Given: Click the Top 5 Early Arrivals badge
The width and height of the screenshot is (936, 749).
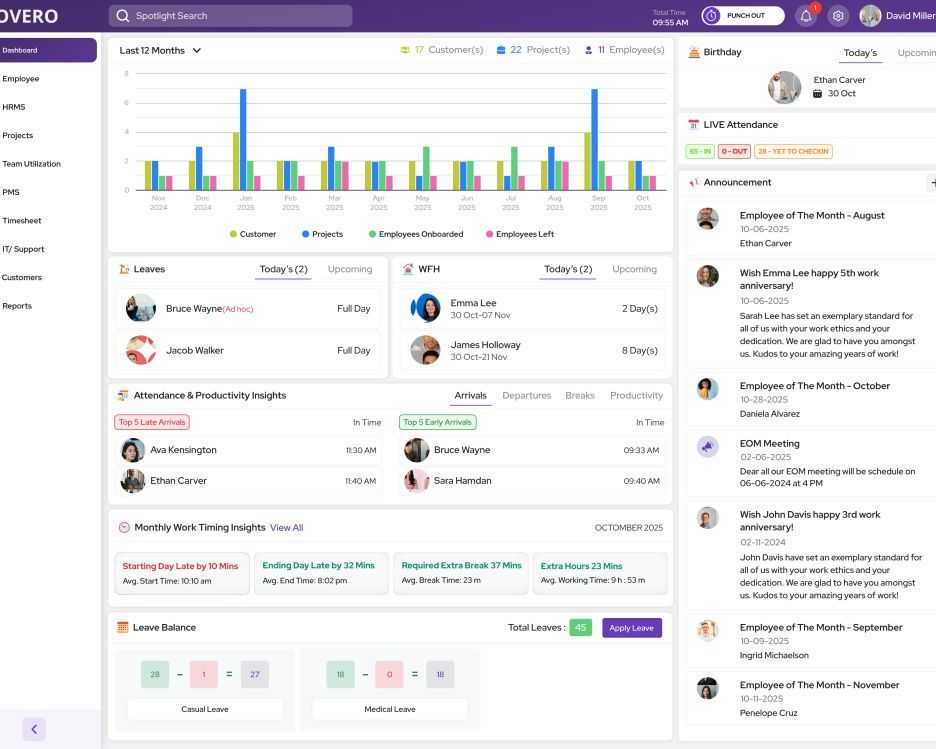Looking at the screenshot, I should point(438,423).
